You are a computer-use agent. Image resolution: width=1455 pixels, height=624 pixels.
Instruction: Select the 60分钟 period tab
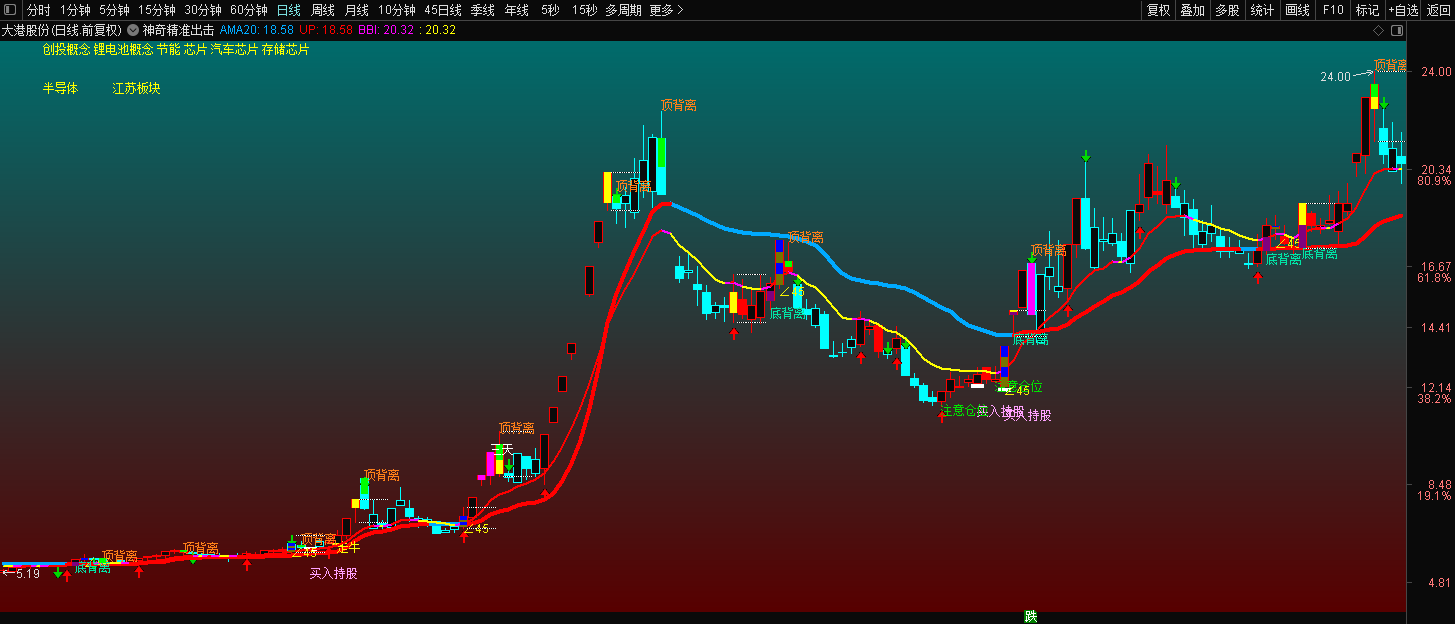pos(249,10)
